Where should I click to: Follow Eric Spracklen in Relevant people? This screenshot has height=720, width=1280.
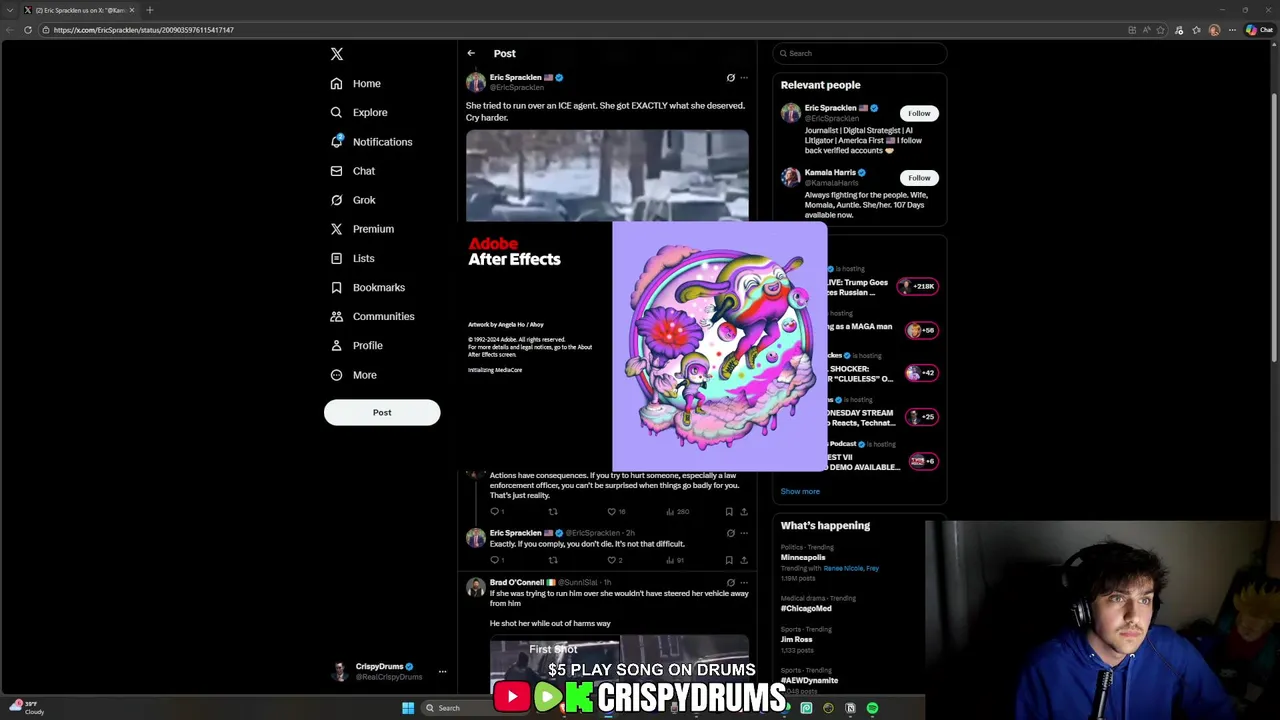[919, 114]
